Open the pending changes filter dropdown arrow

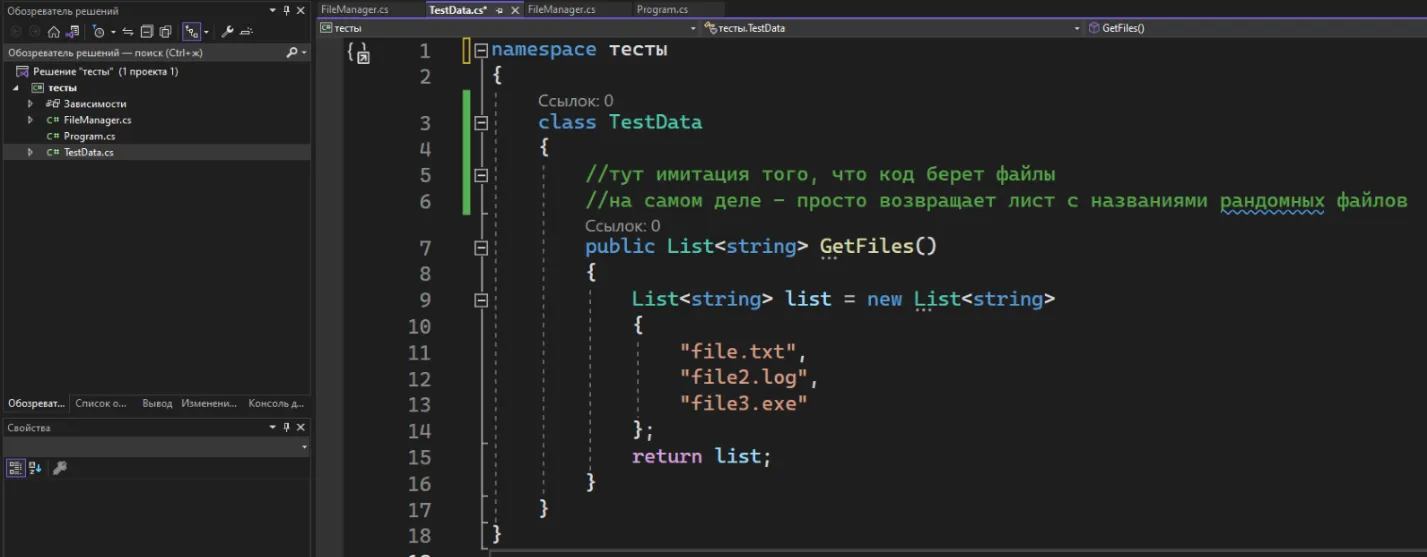[113, 32]
